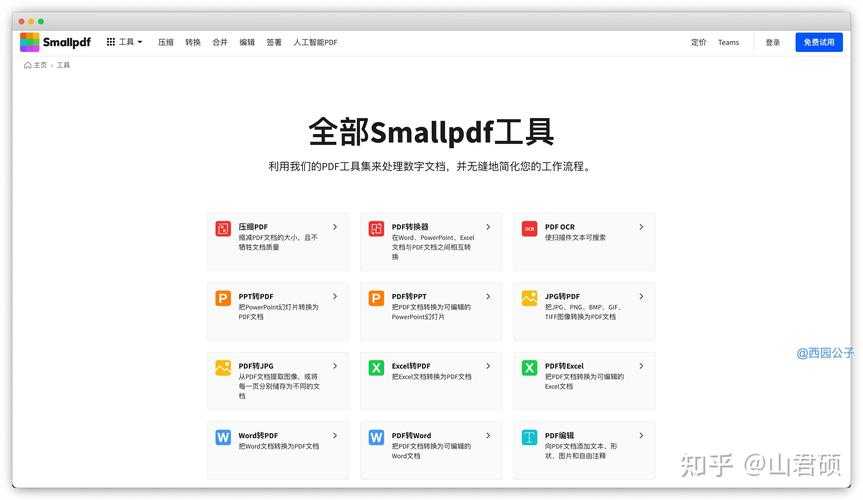Click the Excel转PDF green icon
The width and height of the screenshot is (863, 500).
click(x=376, y=367)
